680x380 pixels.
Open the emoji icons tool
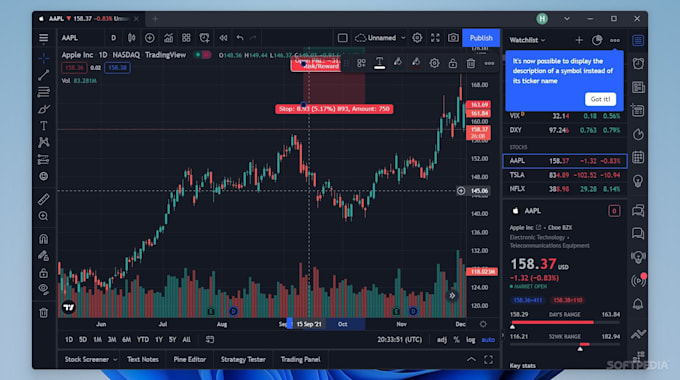tap(43, 176)
